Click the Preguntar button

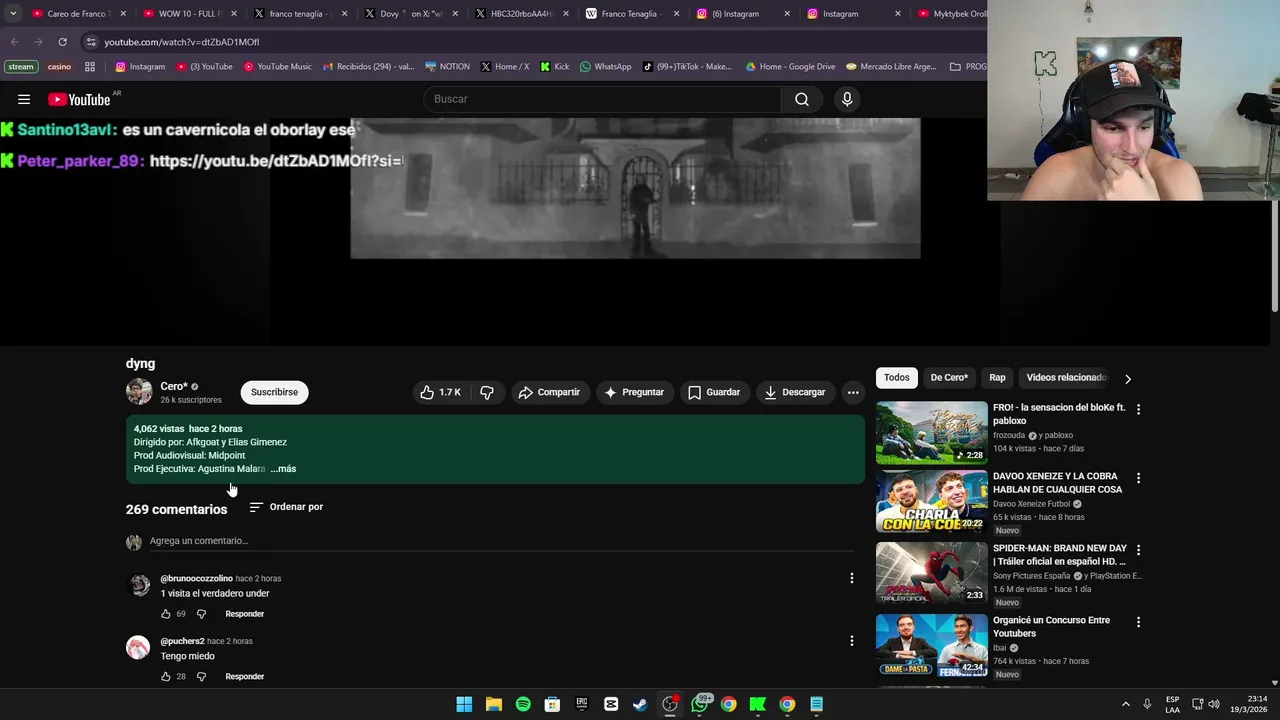pos(633,392)
